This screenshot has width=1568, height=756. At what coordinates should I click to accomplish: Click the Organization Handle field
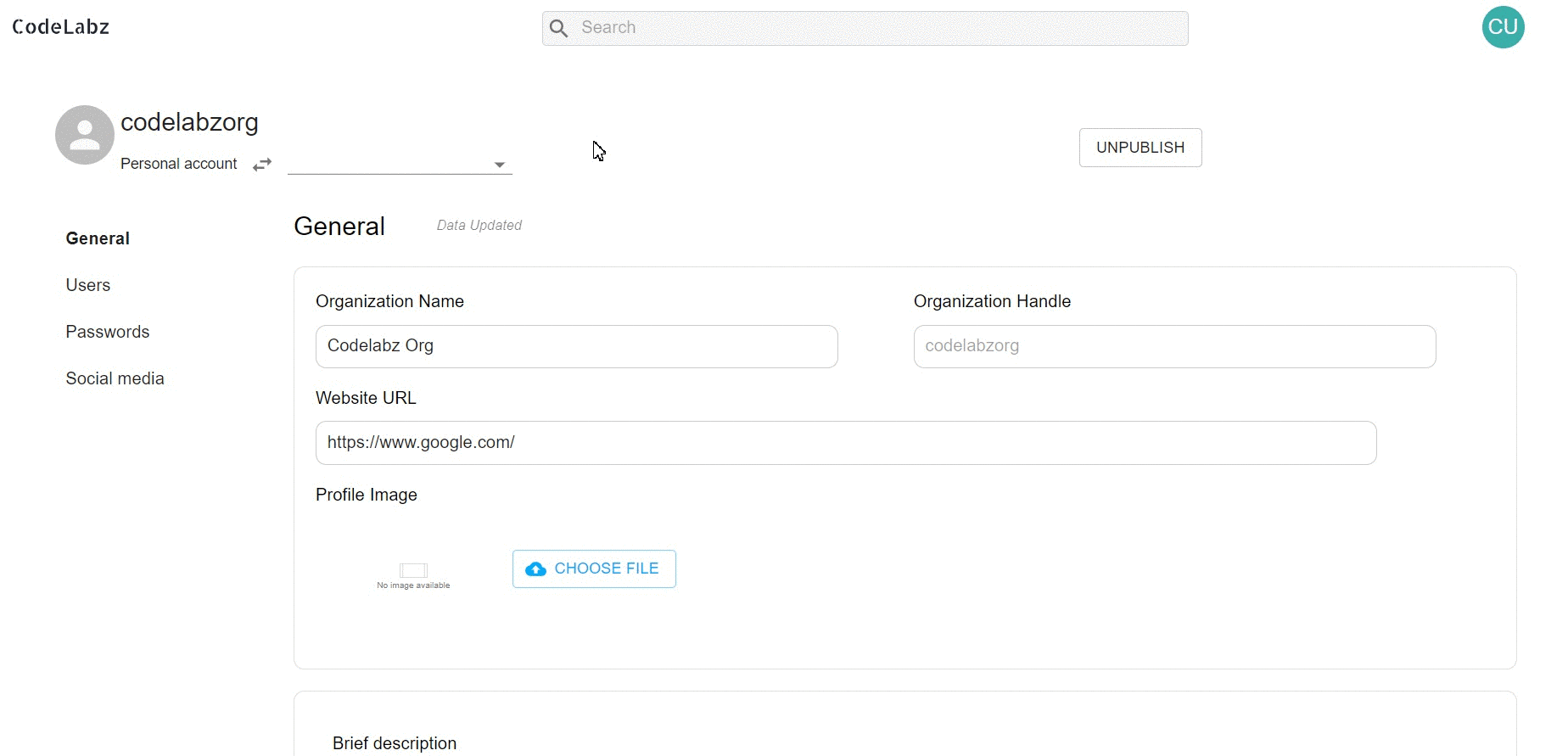[x=1175, y=346]
